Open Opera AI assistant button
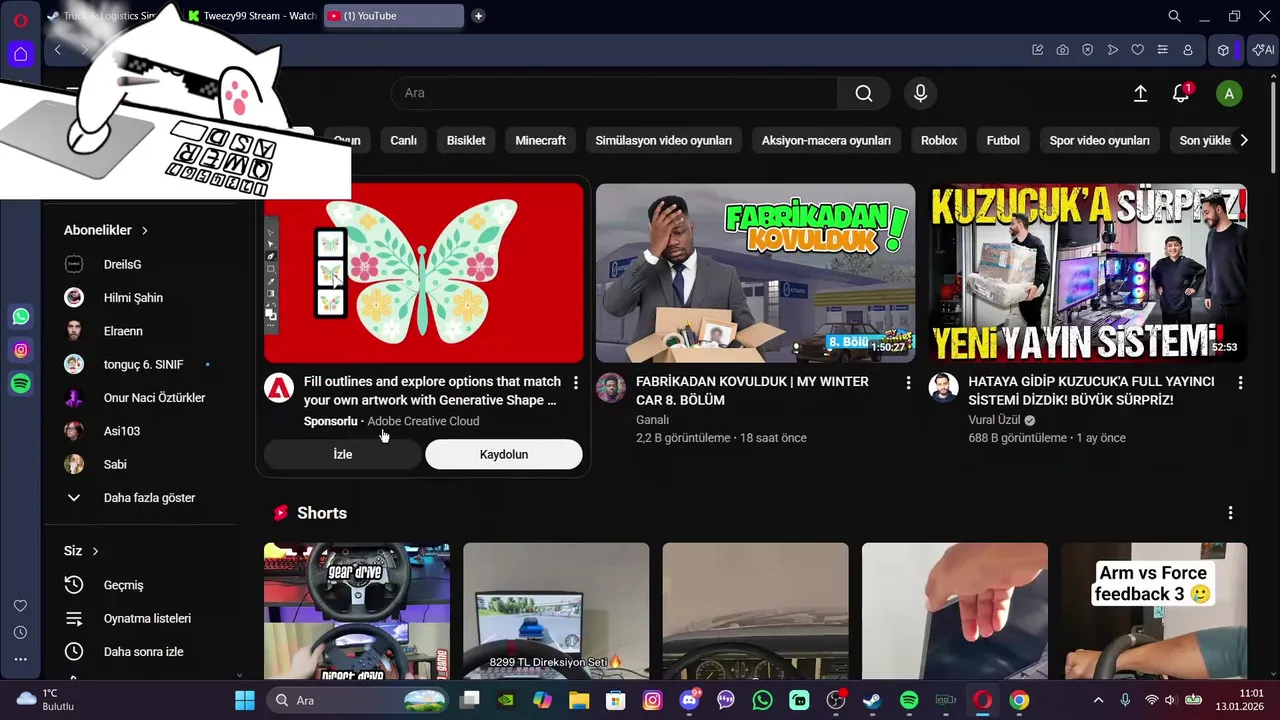Screen dimensions: 1280x720 point(1262,50)
